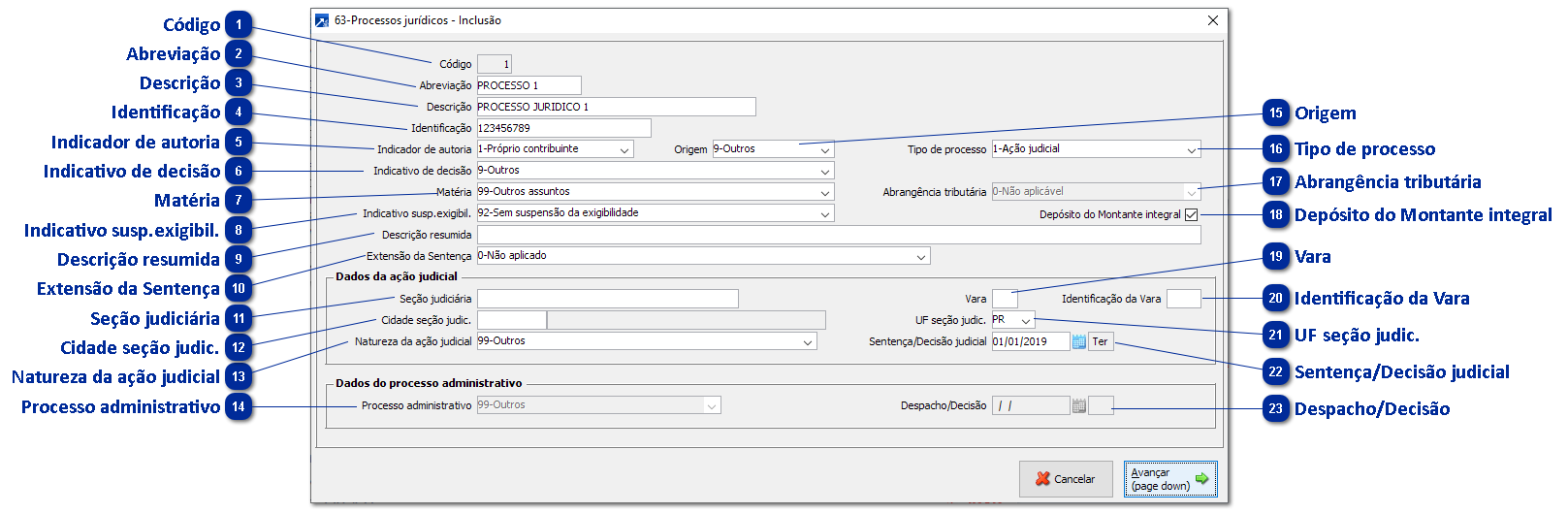
Task: Open the disabled Abrangência tributária dropdown
Action: (1192, 192)
